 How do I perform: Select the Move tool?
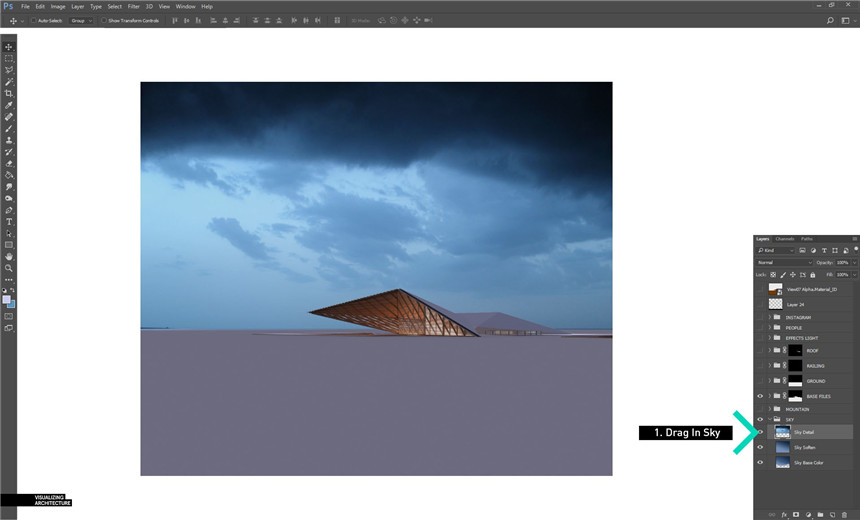pyautogui.click(x=9, y=47)
